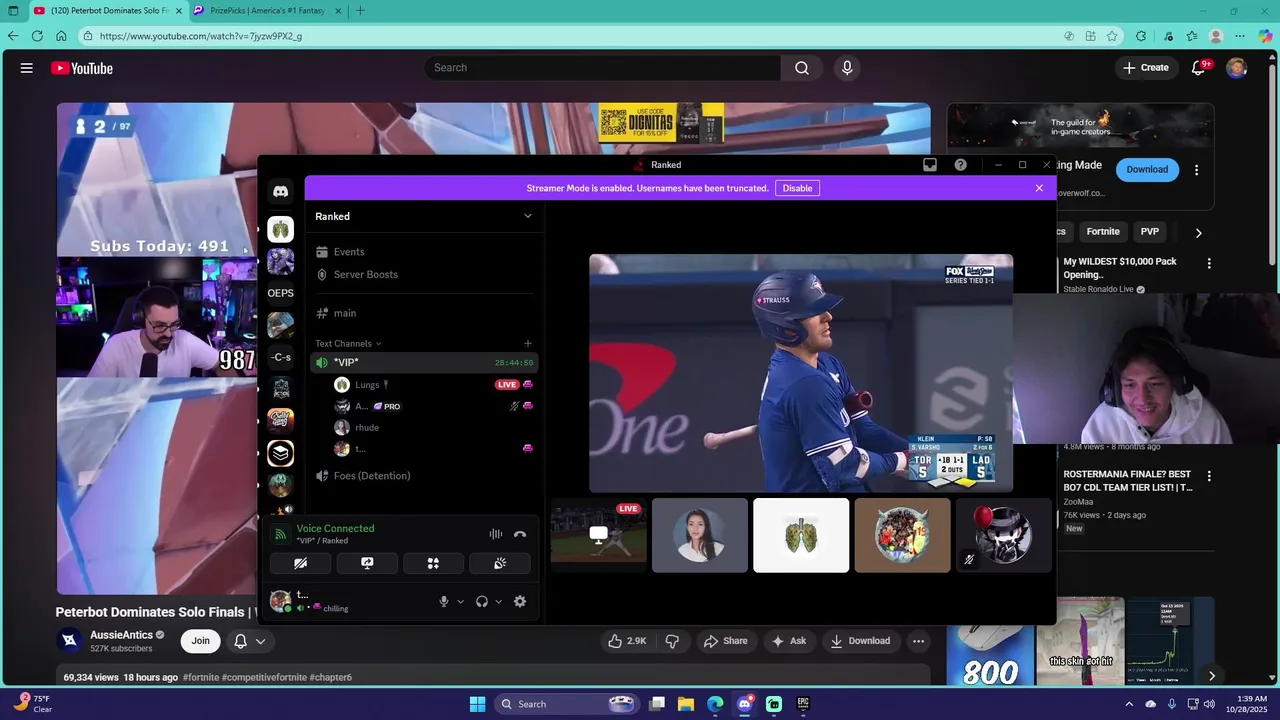Open the YouTube guide hamburger menu
Image resolution: width=1280 pixels, height=720 pixels.
coord(27,68)
